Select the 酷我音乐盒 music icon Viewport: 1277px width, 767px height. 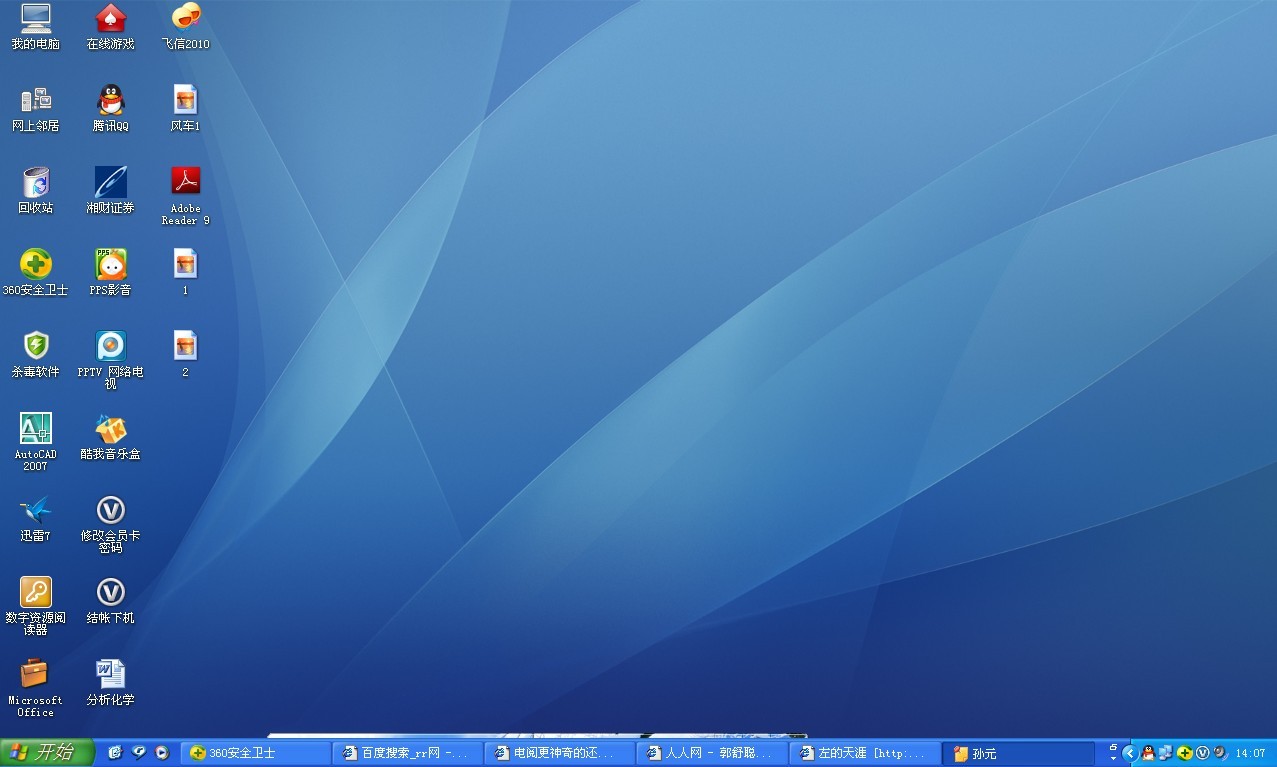tap(110, 429)
